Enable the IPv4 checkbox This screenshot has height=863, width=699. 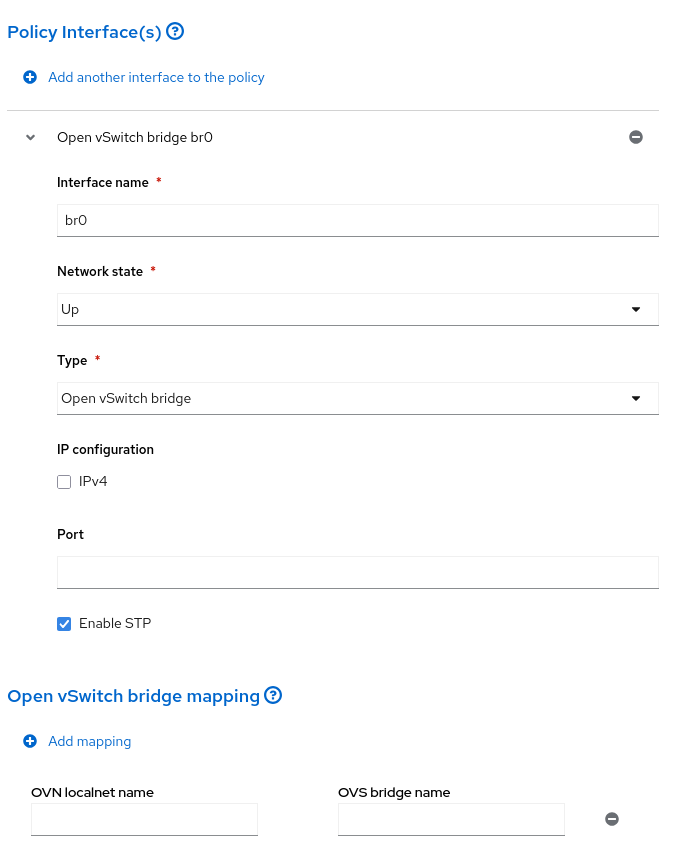pos(65,482)
